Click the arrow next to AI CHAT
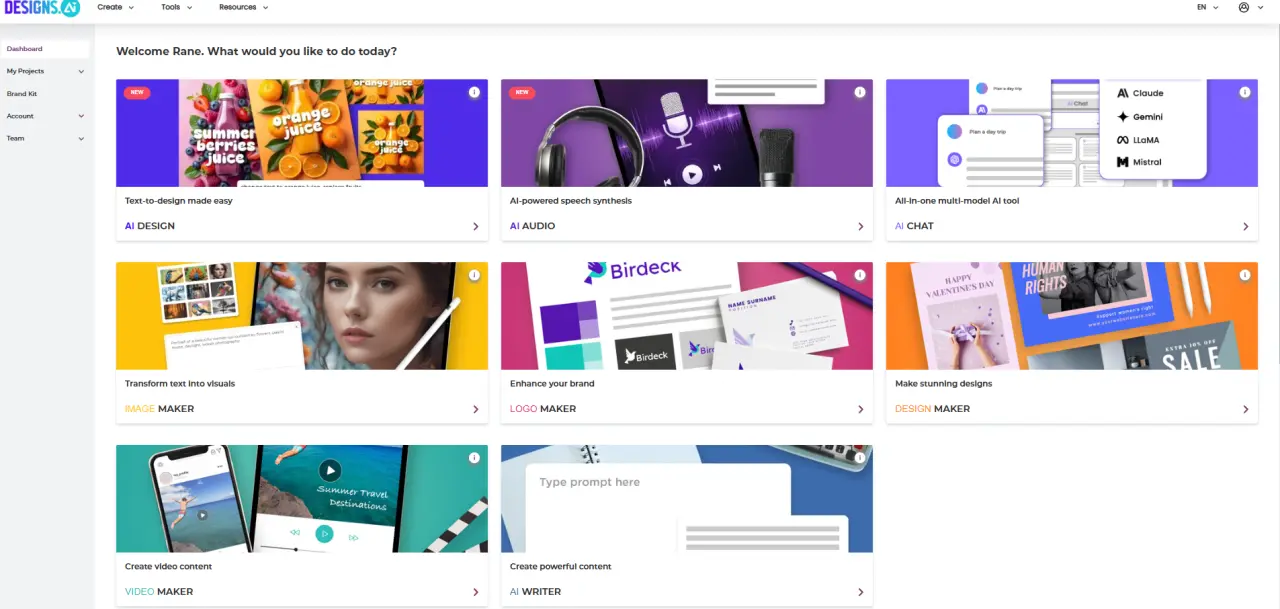This screenshot has width=1280, height=609. 1246,227
